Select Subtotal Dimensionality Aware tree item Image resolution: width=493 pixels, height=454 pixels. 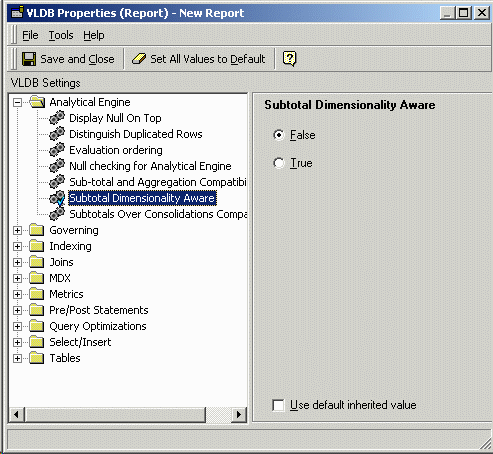[142, 198]
